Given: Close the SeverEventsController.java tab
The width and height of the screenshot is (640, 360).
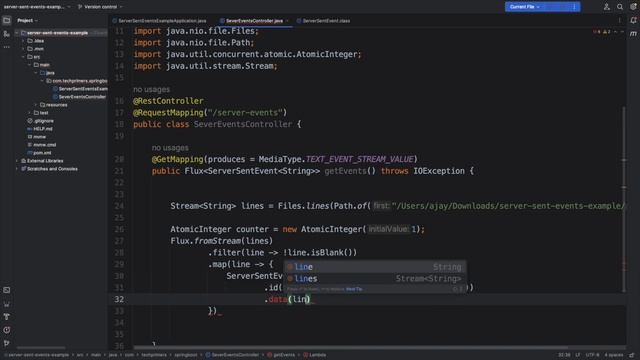Looking at the screenshot, I should [x=287, y=20].
